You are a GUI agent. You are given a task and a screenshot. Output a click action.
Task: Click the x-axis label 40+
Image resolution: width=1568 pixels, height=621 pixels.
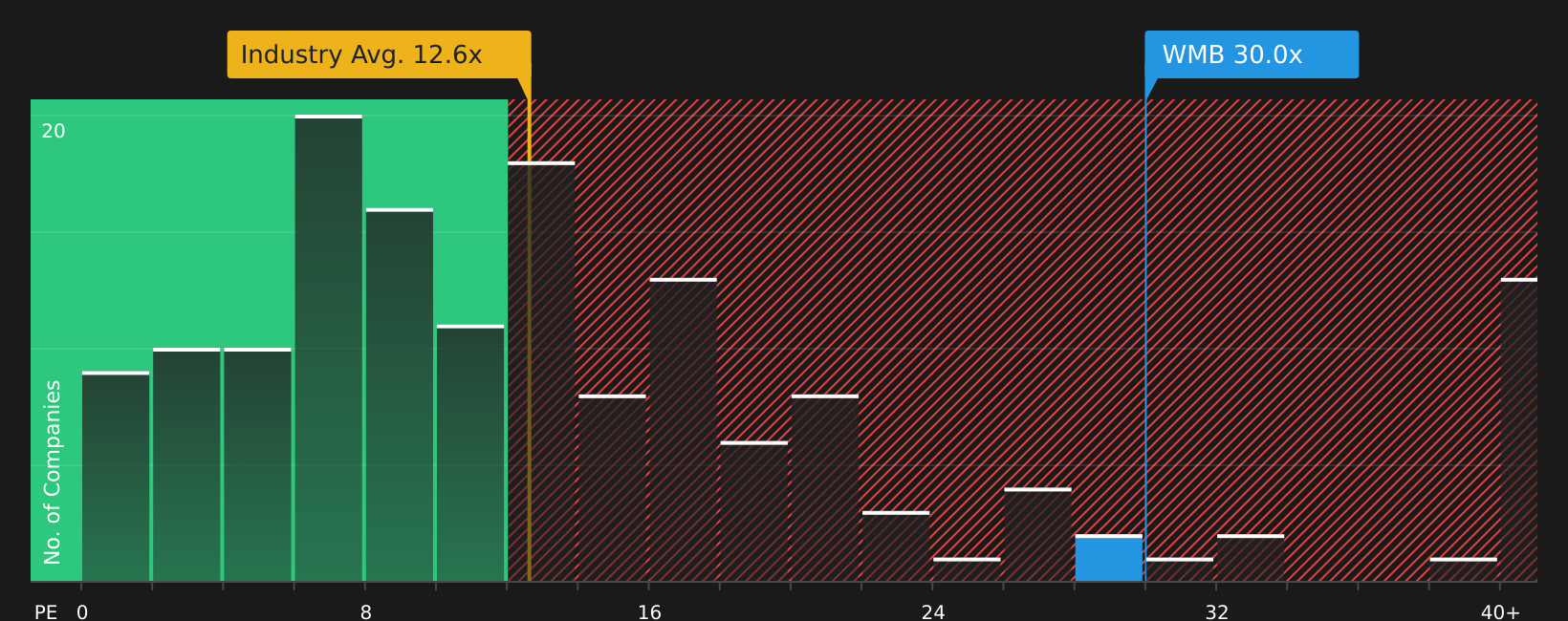1500,612
